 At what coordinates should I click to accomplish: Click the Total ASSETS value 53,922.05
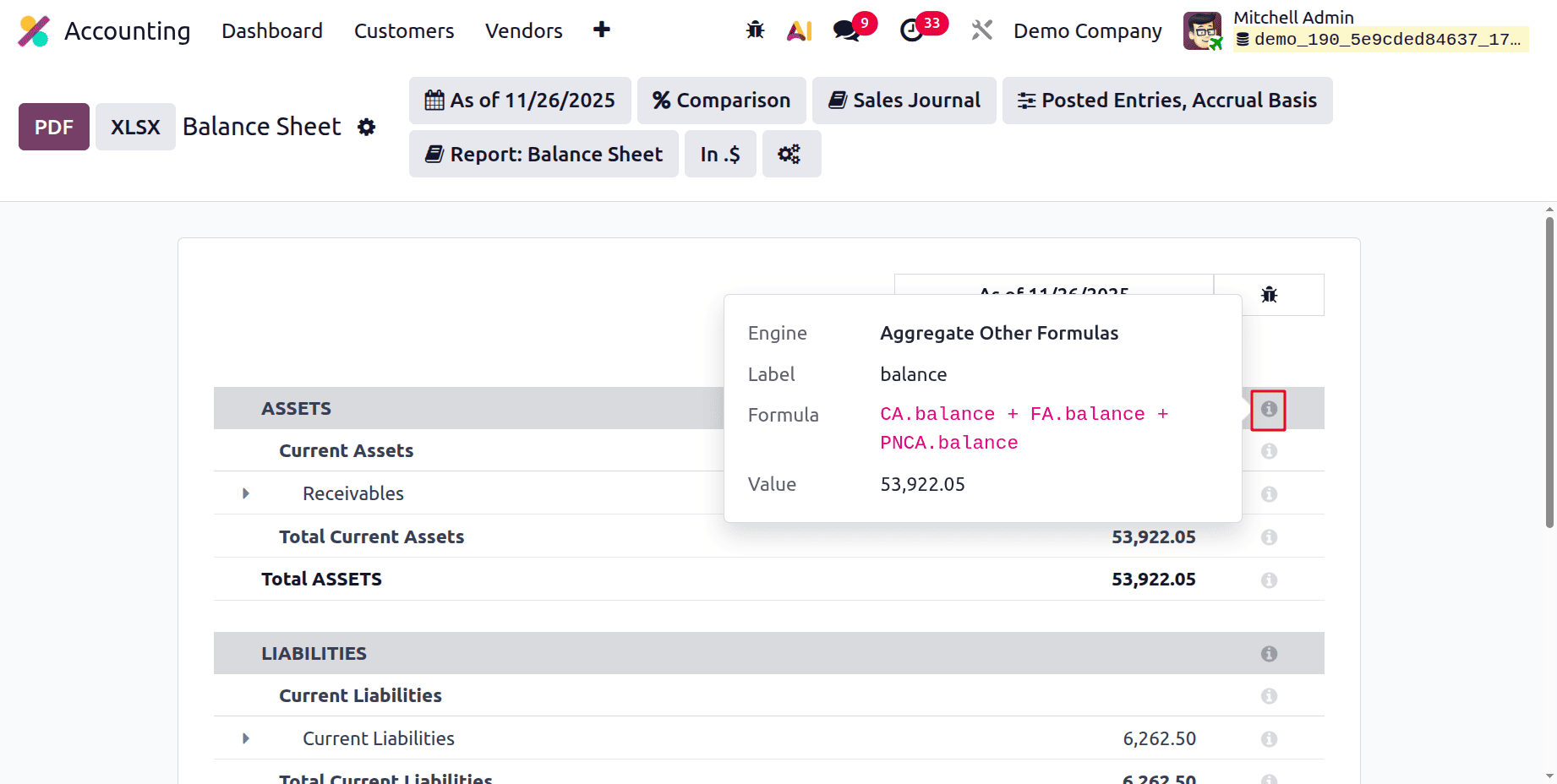1154,580
